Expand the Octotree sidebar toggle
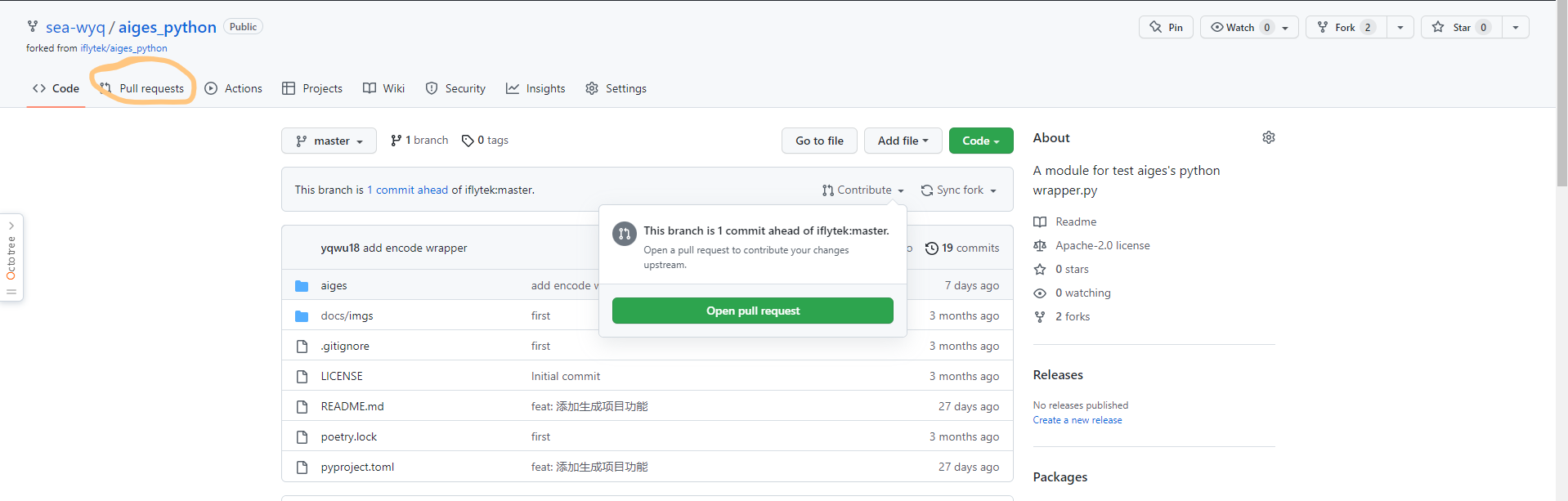Viewport: 1568px width, 501px height. click(x=11, y=257)
